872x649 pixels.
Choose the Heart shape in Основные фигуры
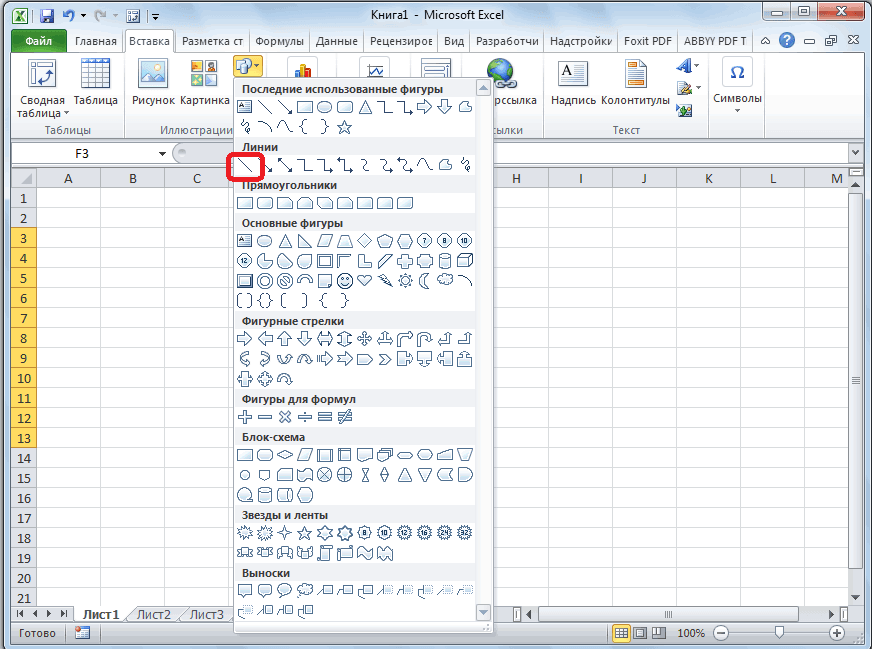(x=364, y=281)
